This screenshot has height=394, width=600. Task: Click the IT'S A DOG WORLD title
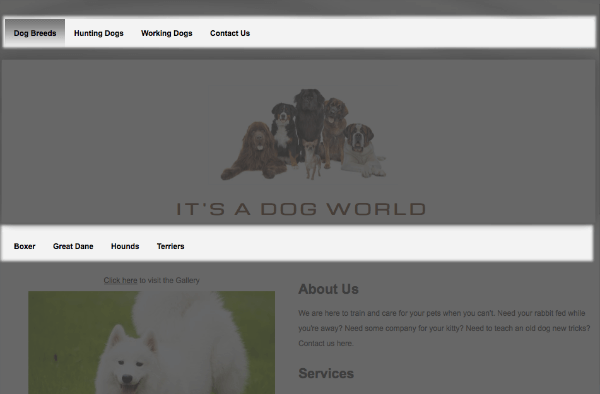301,209
